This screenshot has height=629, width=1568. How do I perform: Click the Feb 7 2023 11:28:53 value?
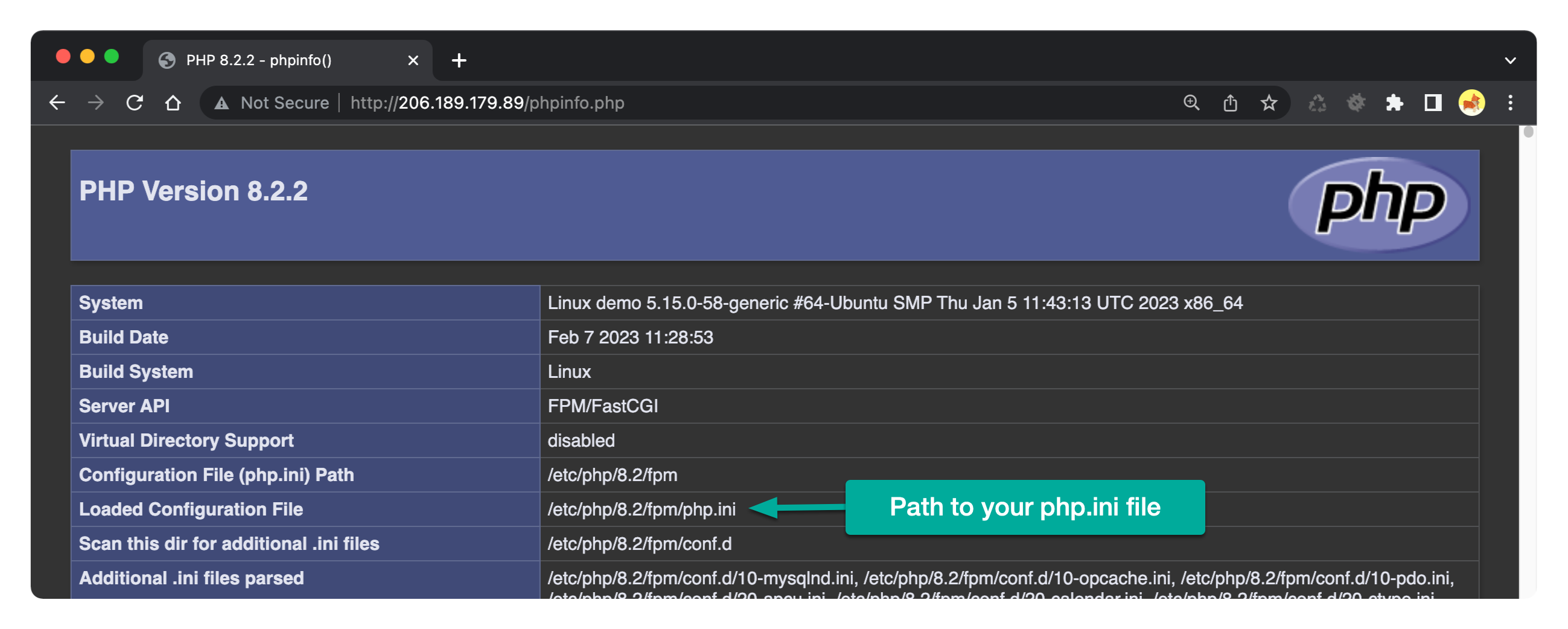pos(630,337)
